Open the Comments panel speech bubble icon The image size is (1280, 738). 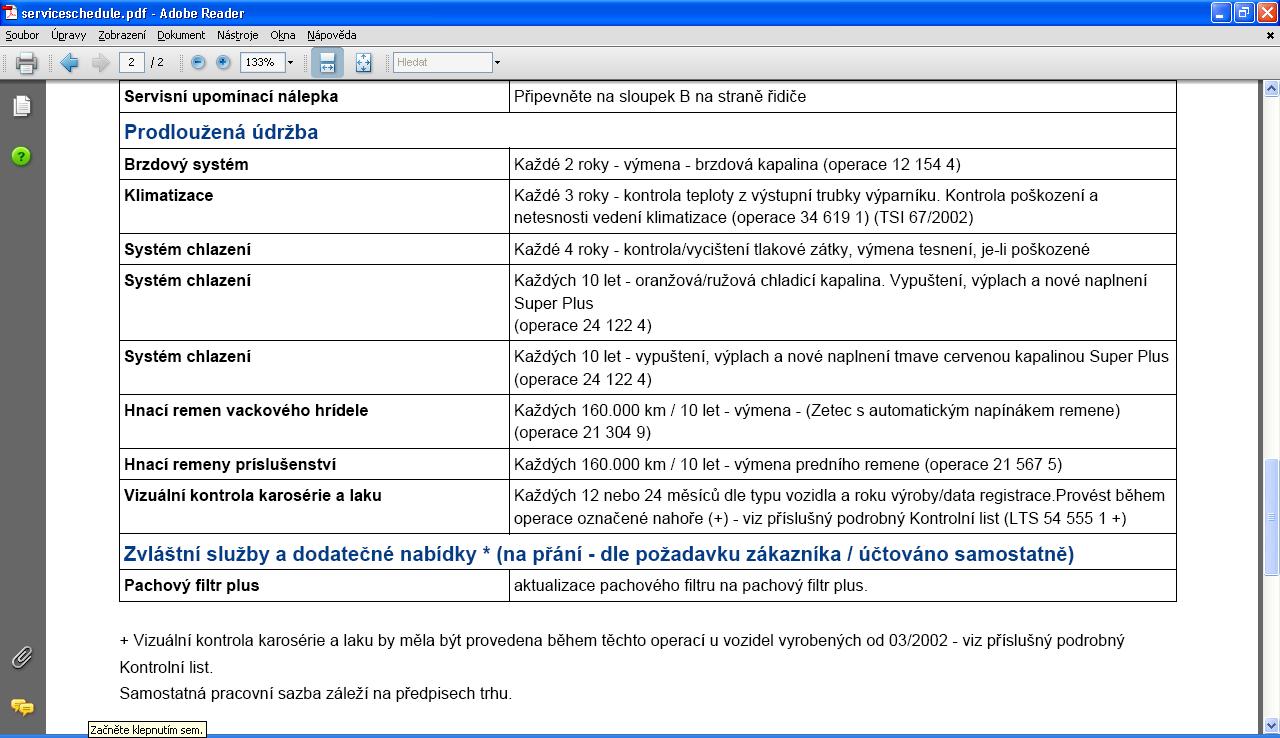21,707
